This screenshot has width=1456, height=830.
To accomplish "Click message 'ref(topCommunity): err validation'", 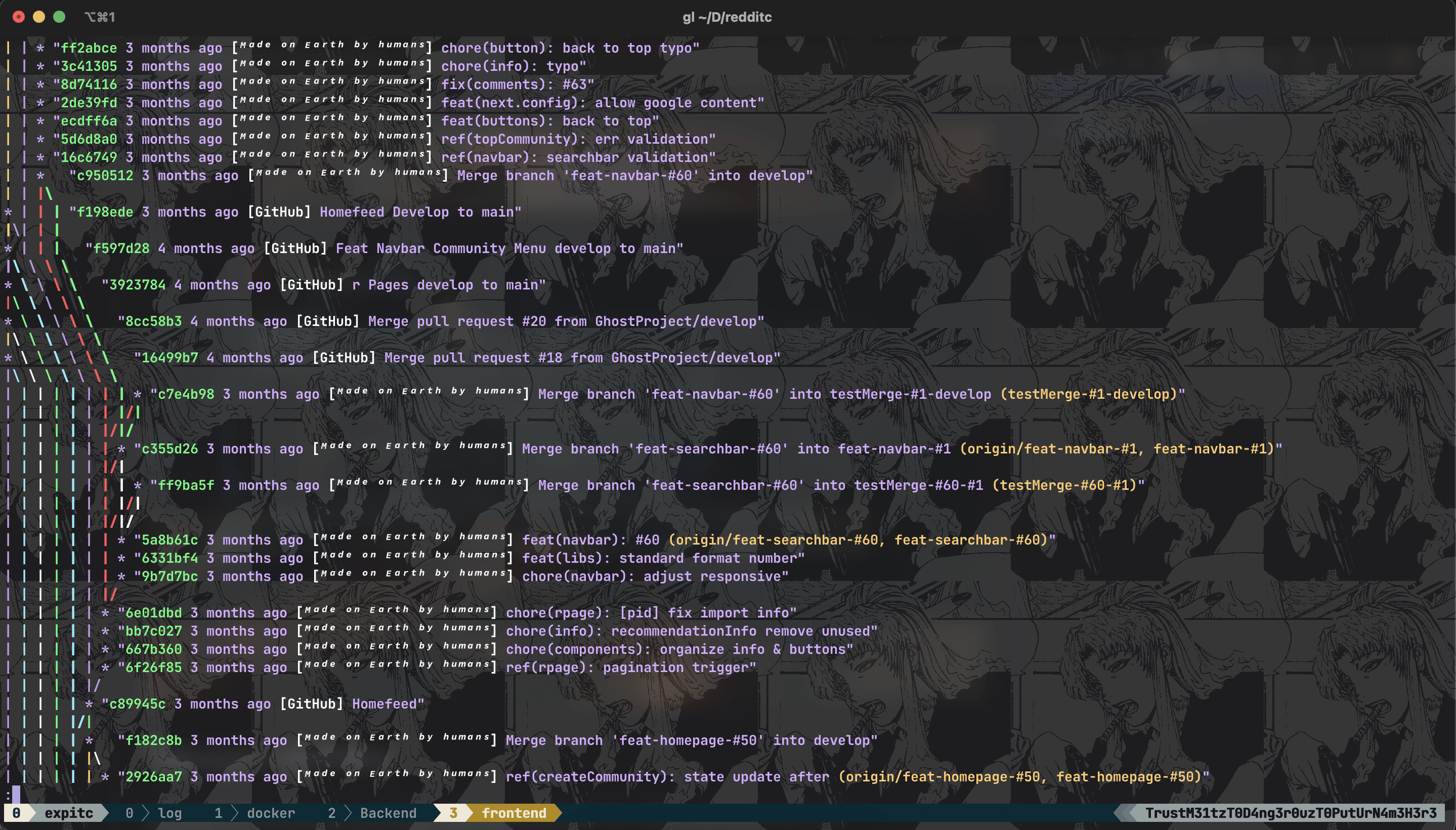I will [x=574, y=139].
